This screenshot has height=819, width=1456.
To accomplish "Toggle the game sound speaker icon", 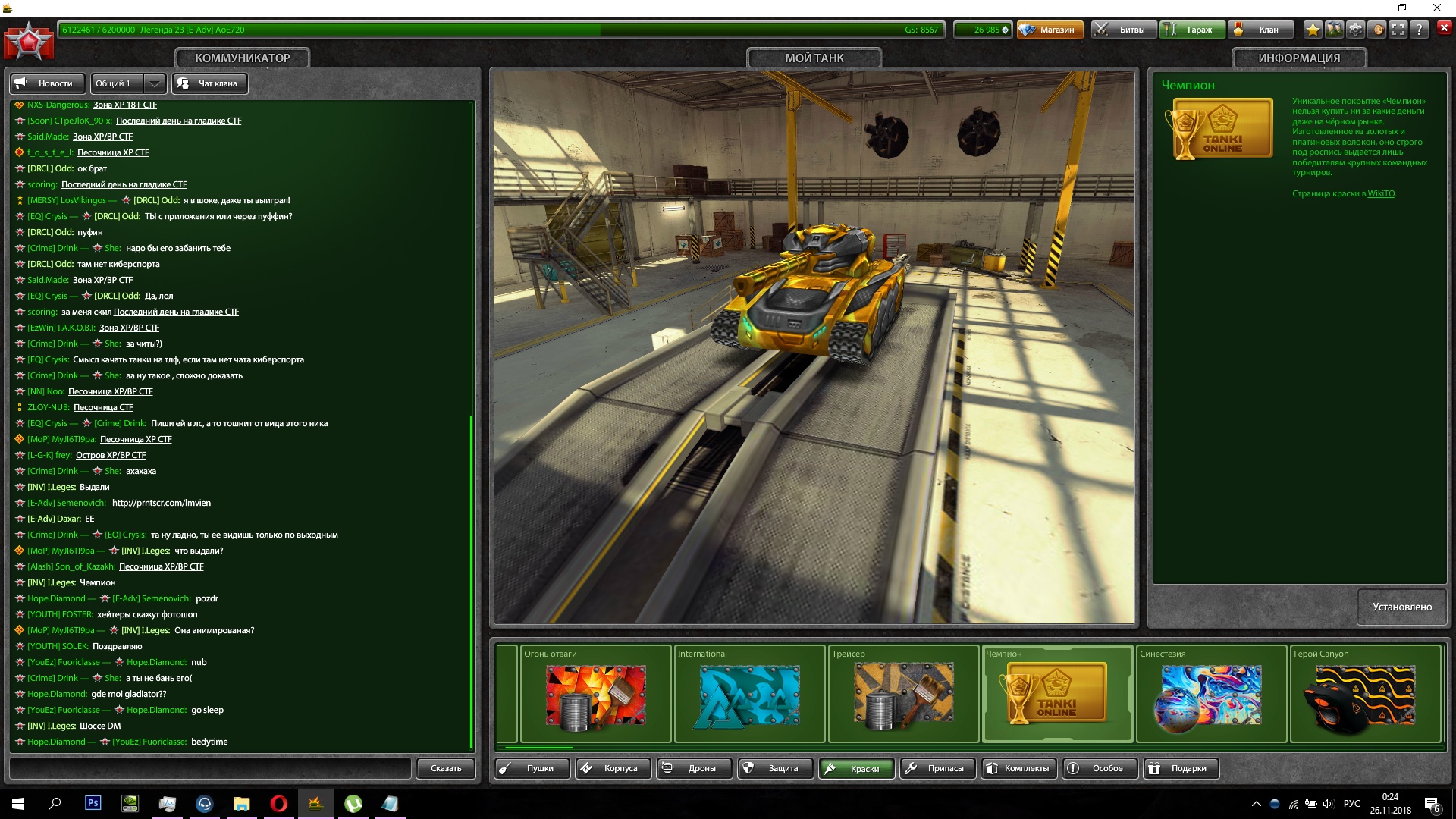I will click(x=1377, y=30).
